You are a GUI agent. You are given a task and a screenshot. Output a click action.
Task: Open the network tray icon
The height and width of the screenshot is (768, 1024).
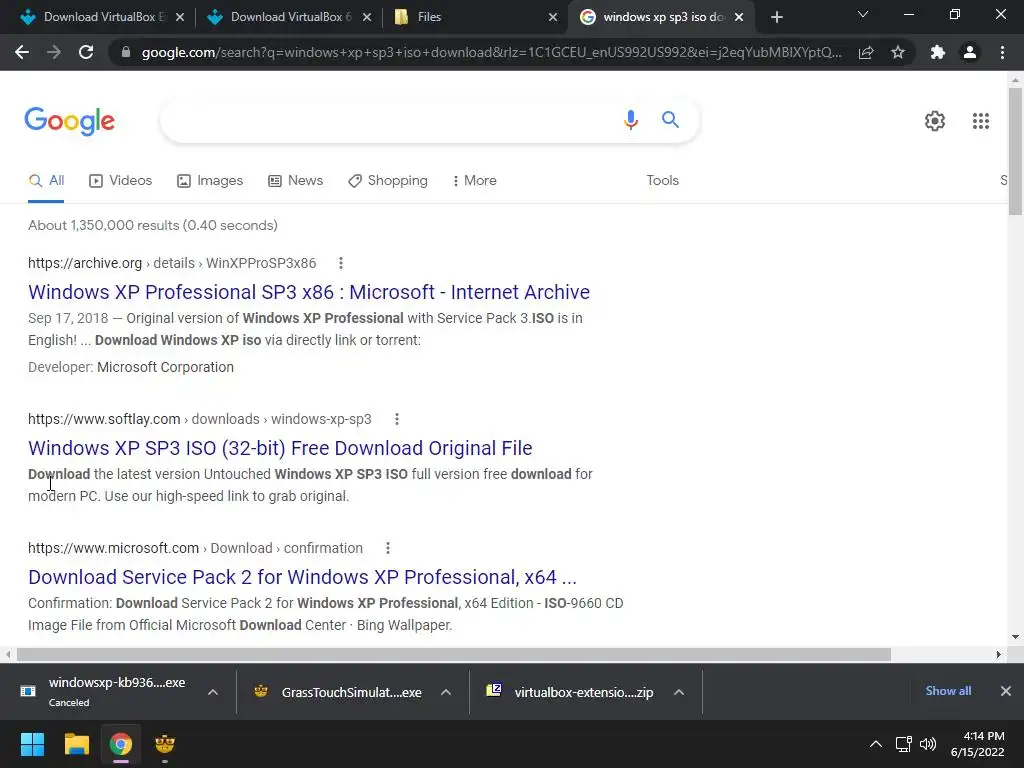pyautogui.click(x=903, y=744)
